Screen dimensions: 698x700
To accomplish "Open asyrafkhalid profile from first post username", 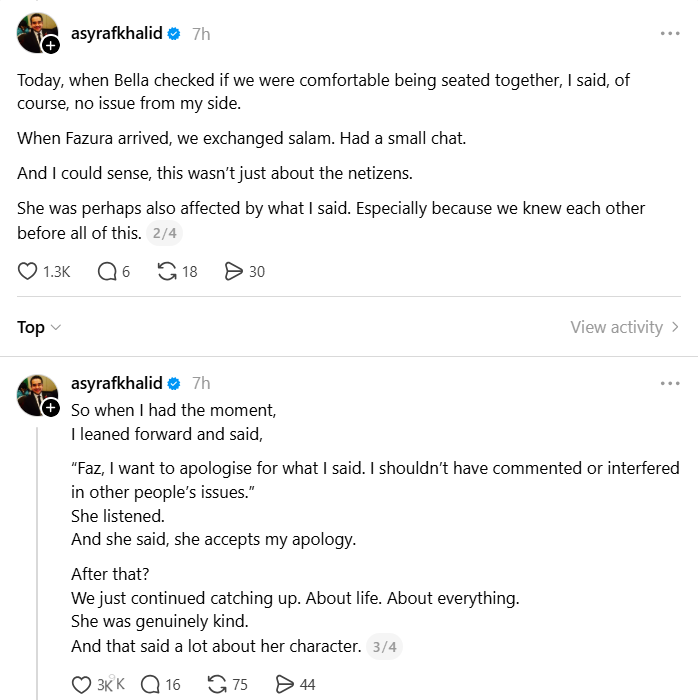I will coord(116,33).
